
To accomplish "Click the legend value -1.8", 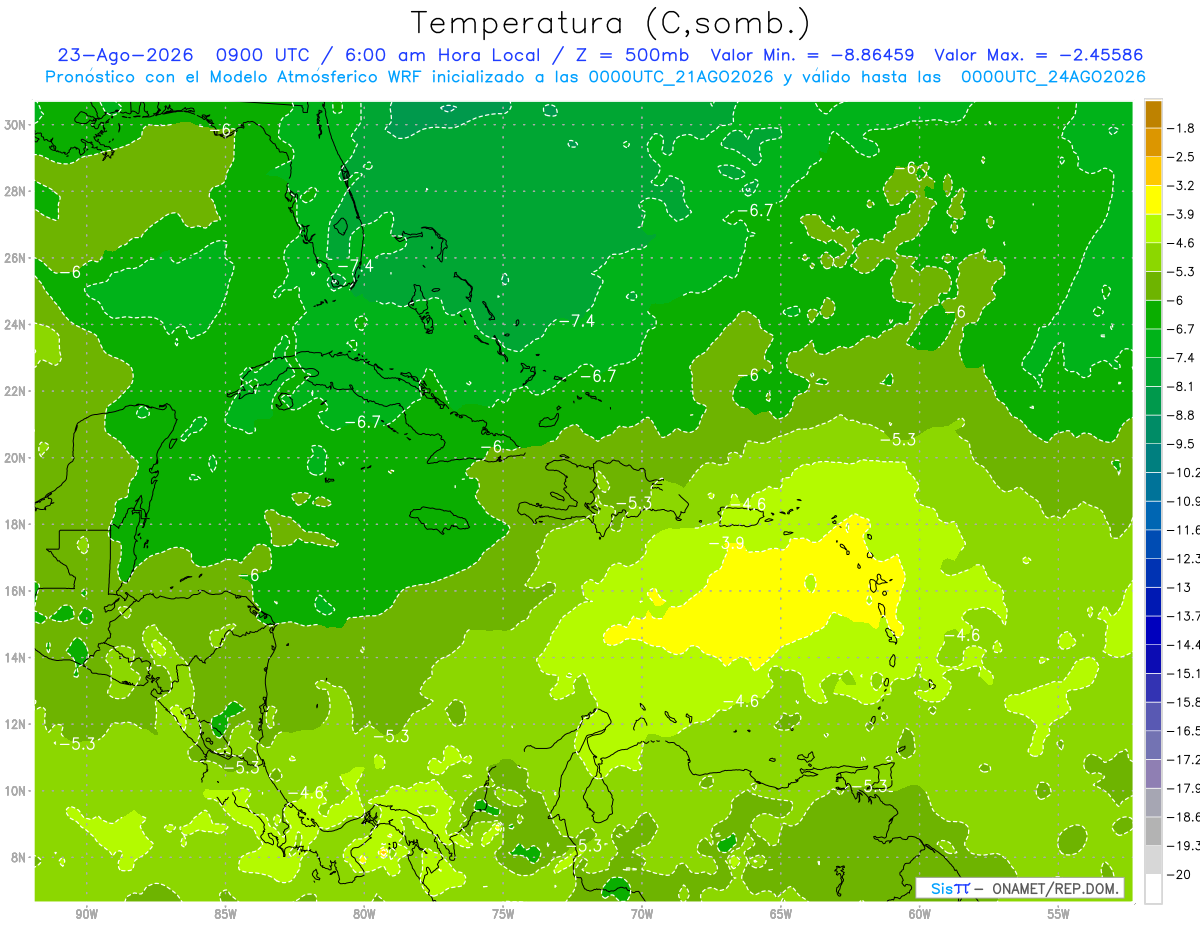I will [1182, 128].
